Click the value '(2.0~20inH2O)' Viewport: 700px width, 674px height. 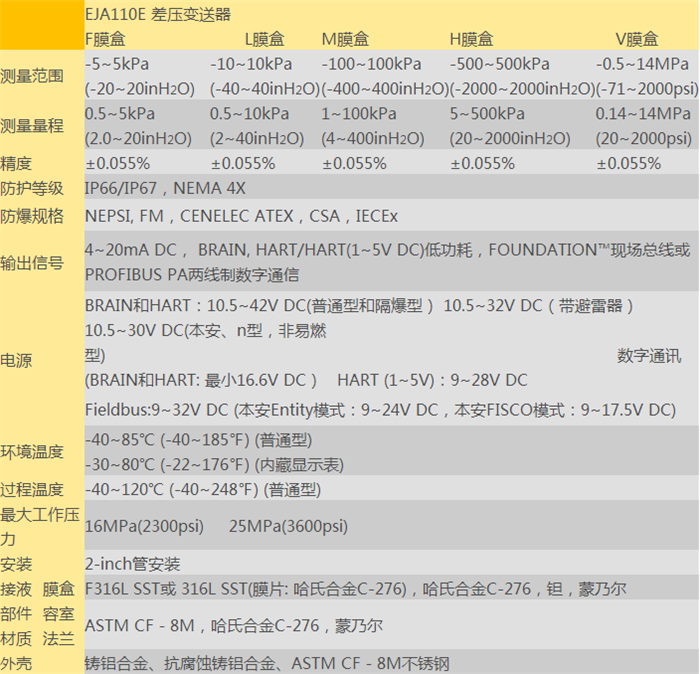(138, 138)
